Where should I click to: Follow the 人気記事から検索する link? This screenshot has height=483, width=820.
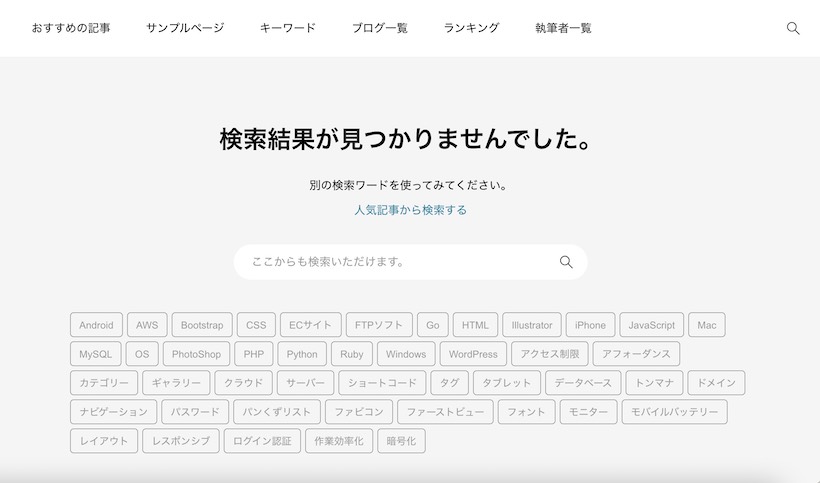(x=411, y=210)
